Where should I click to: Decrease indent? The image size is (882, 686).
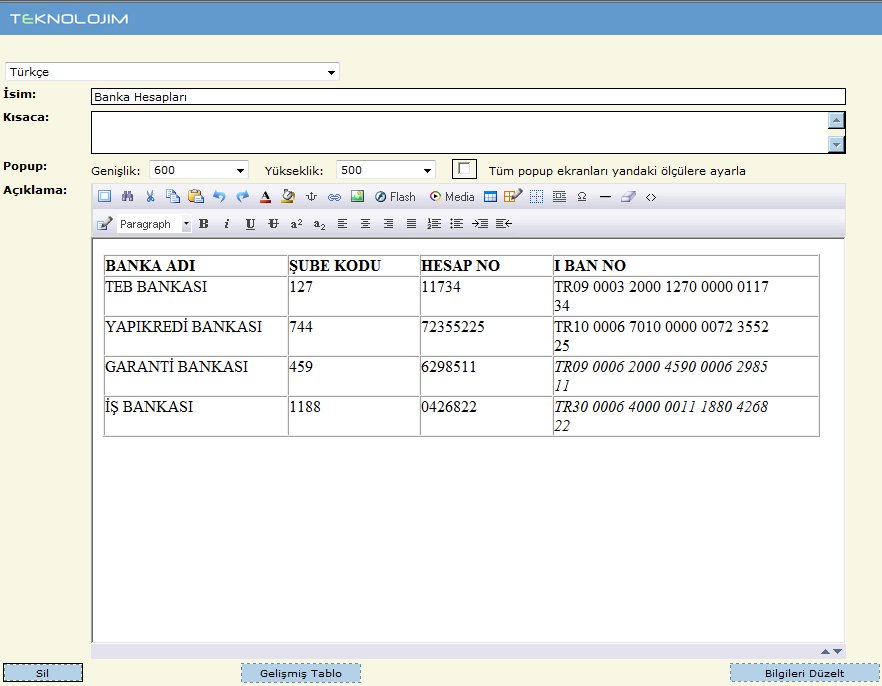click(503, 224)
